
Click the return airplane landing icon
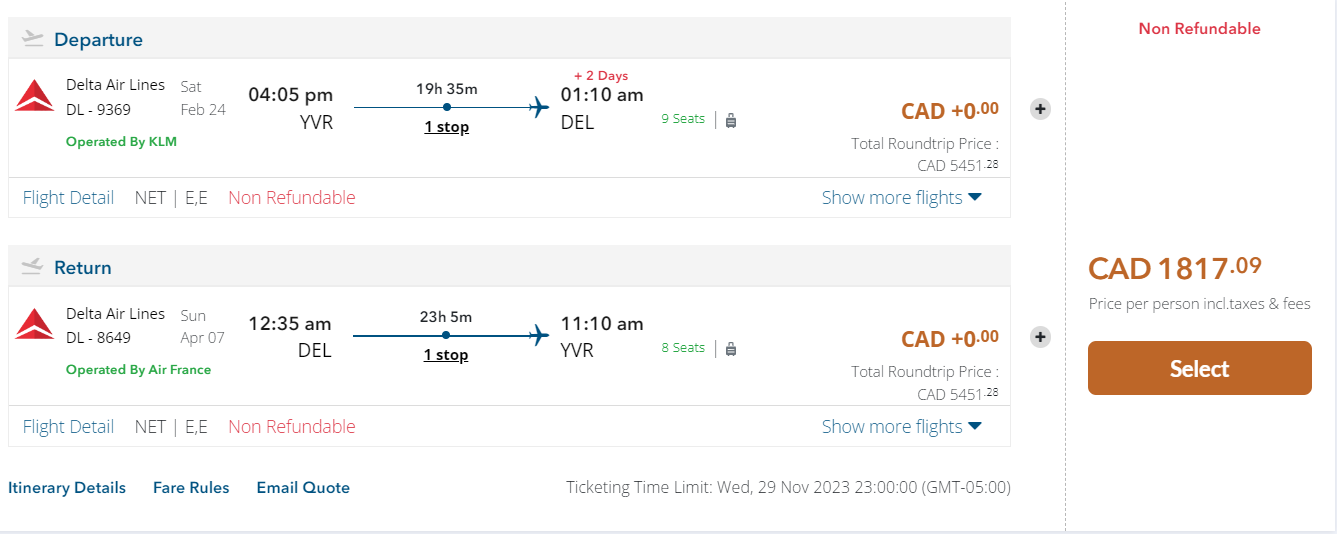(33, 266)
